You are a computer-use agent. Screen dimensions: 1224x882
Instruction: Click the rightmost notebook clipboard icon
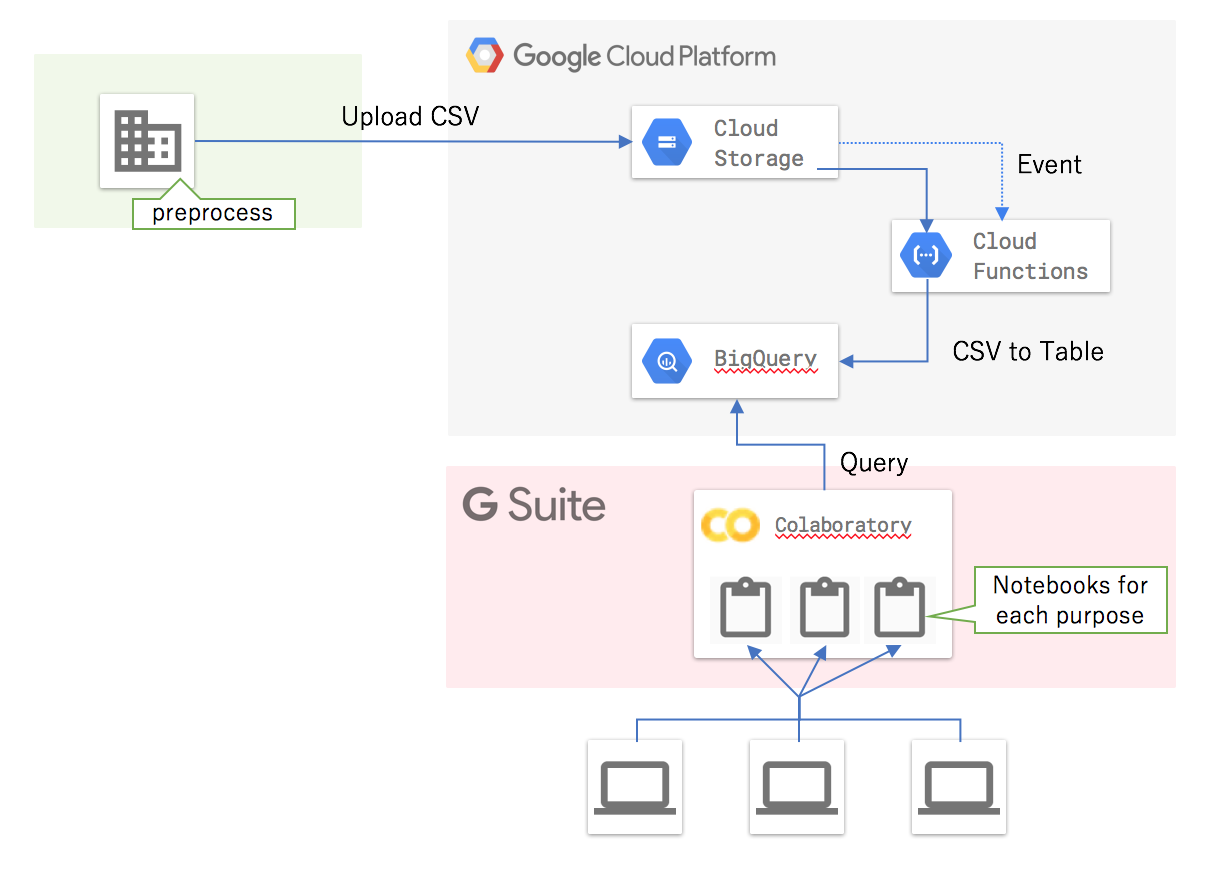click(x=900, y=607)
